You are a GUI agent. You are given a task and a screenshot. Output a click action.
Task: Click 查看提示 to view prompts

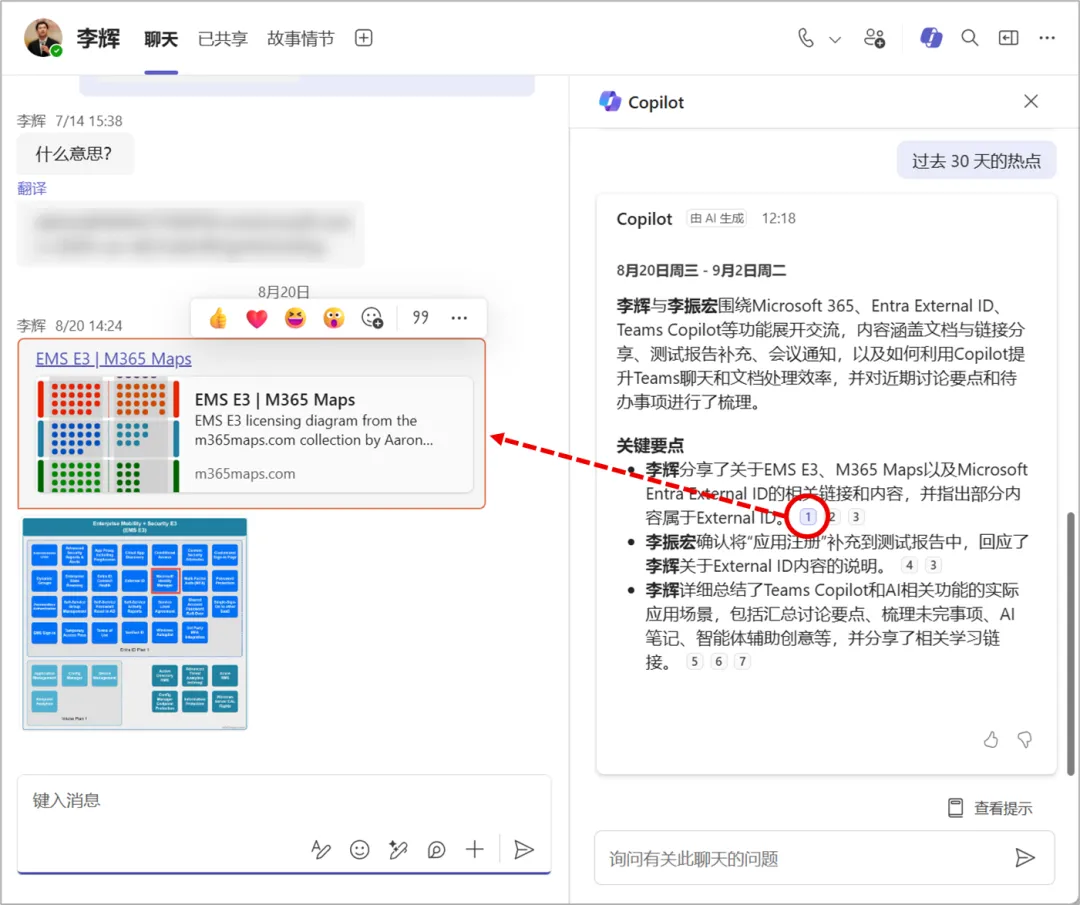point(990,808)
